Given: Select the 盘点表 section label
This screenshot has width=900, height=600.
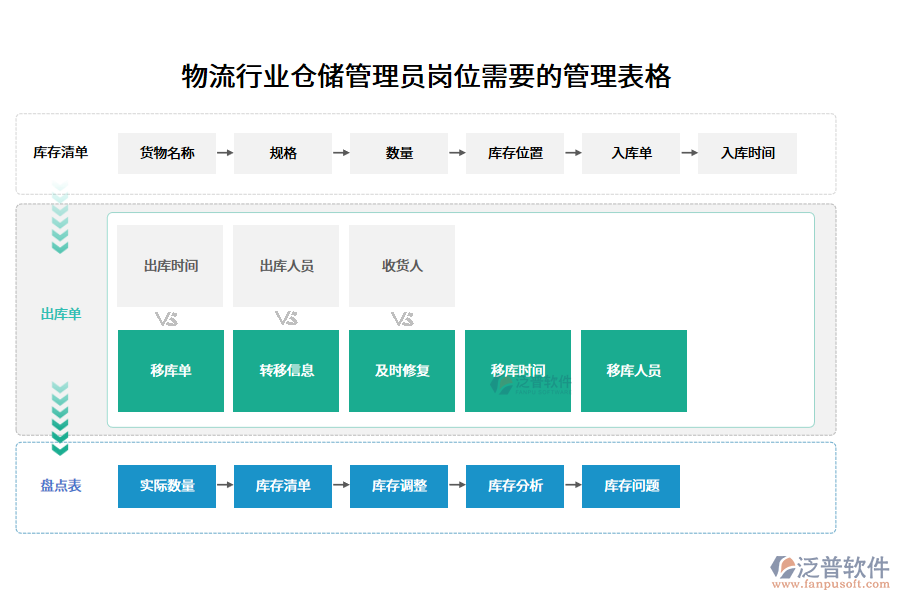Looking at the screenshot, I should point(60,487).
